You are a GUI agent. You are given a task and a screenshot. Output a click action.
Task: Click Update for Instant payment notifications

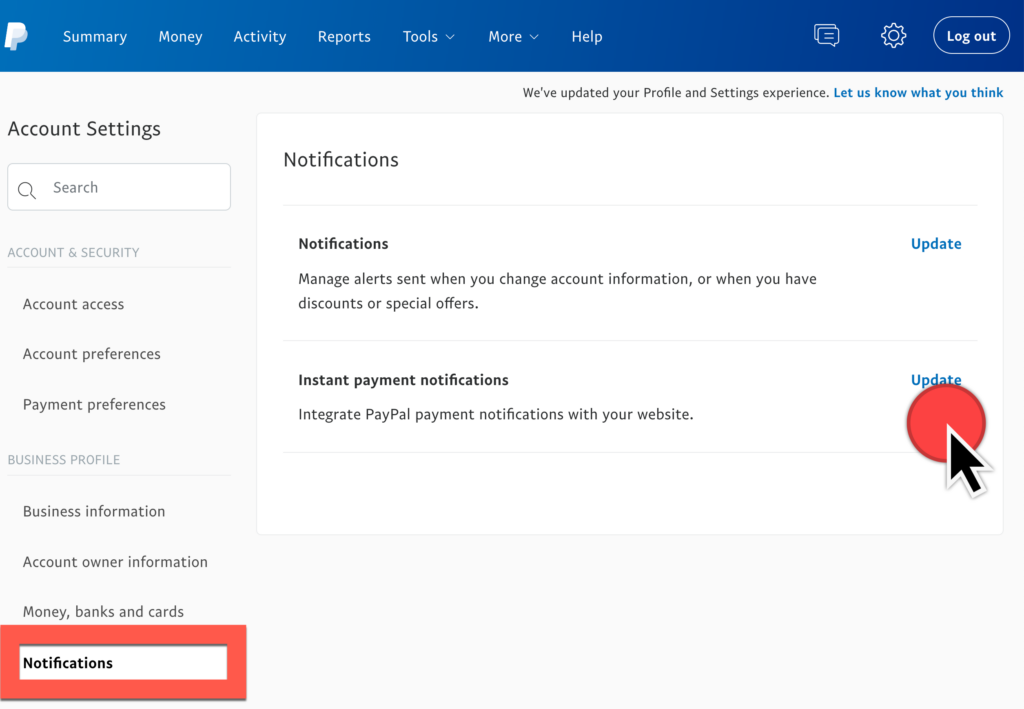click(936, 379)
